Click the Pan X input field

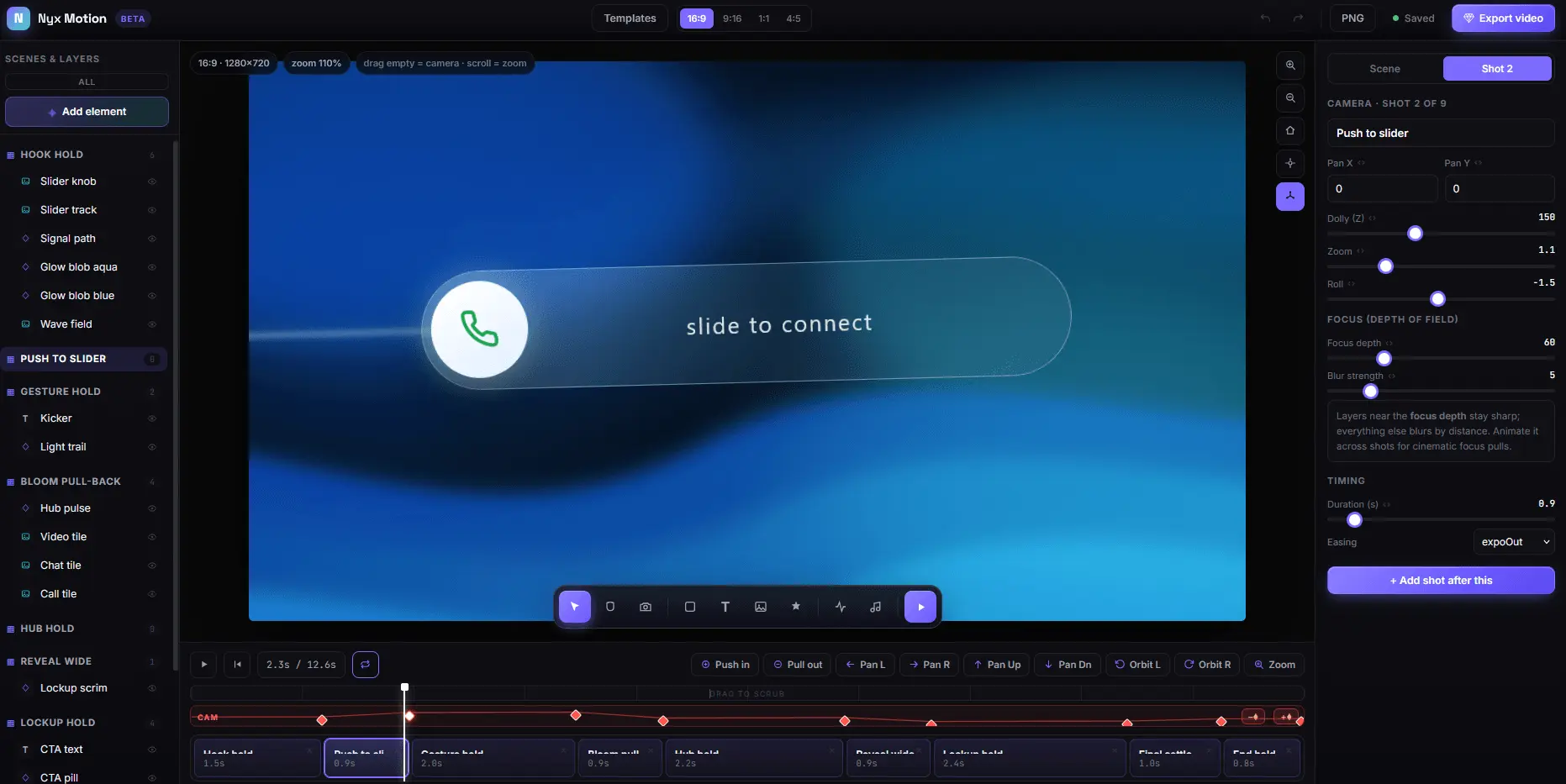[1382, 189]
